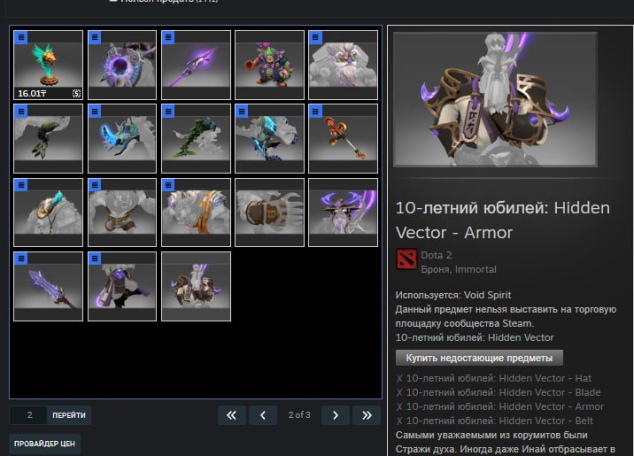
Task: Choose the blue crystal sword item
Action: (x=49, y=286)
